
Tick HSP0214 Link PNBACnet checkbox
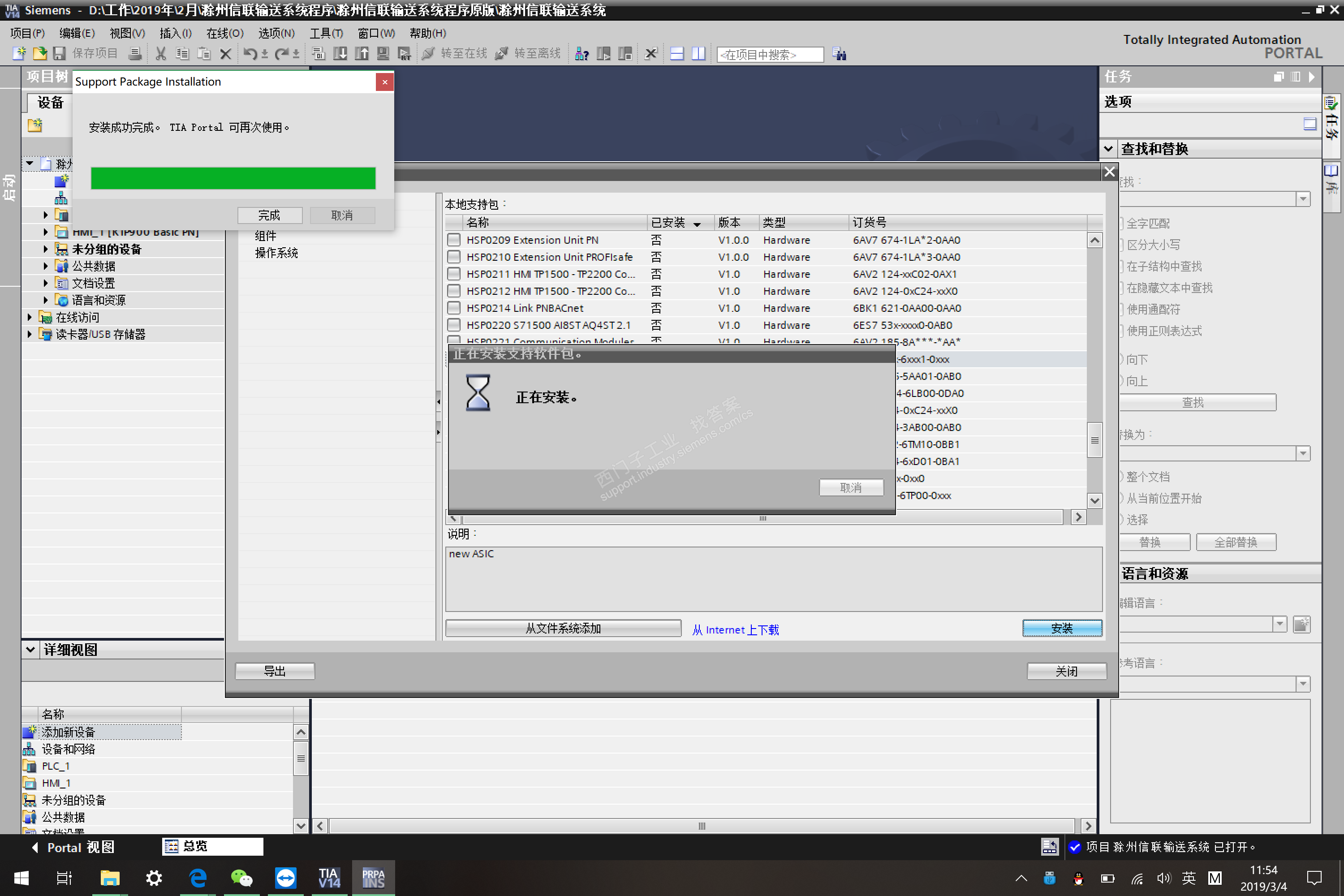[x=454, y=308]
